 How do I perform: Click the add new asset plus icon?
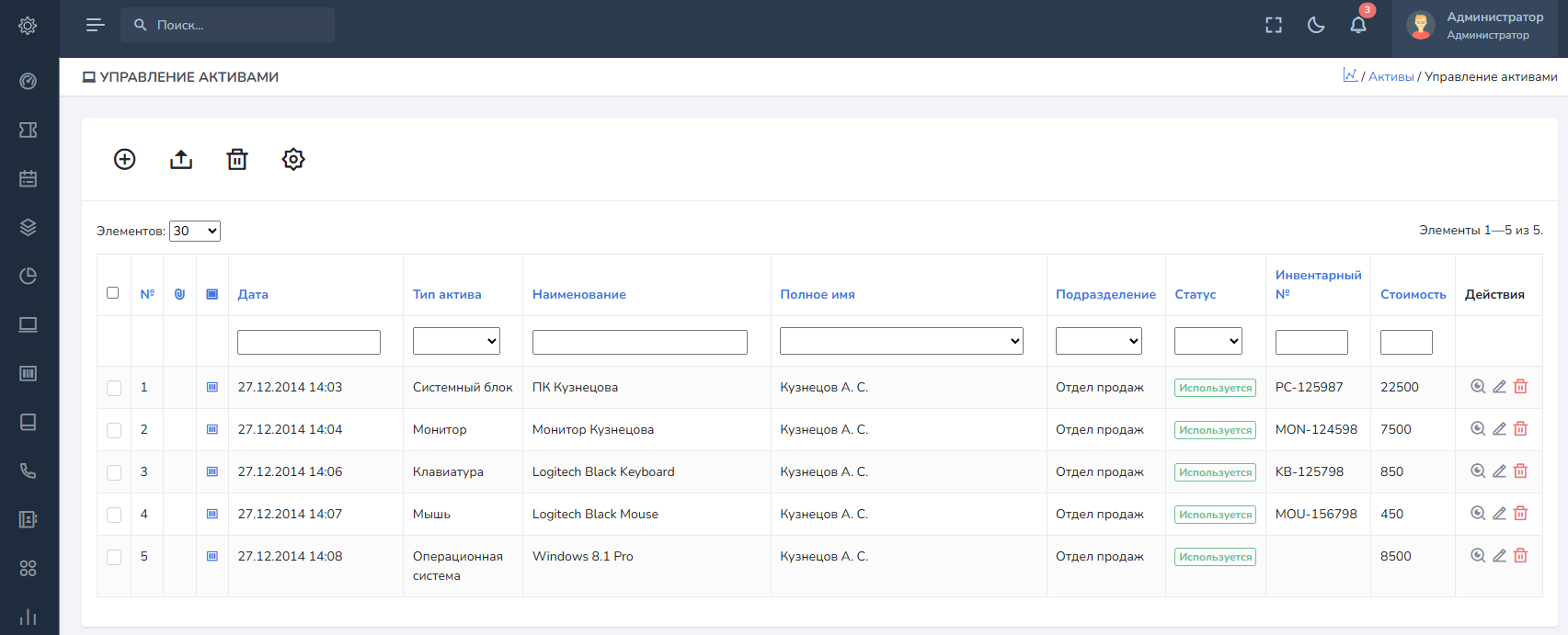(124, 159)
